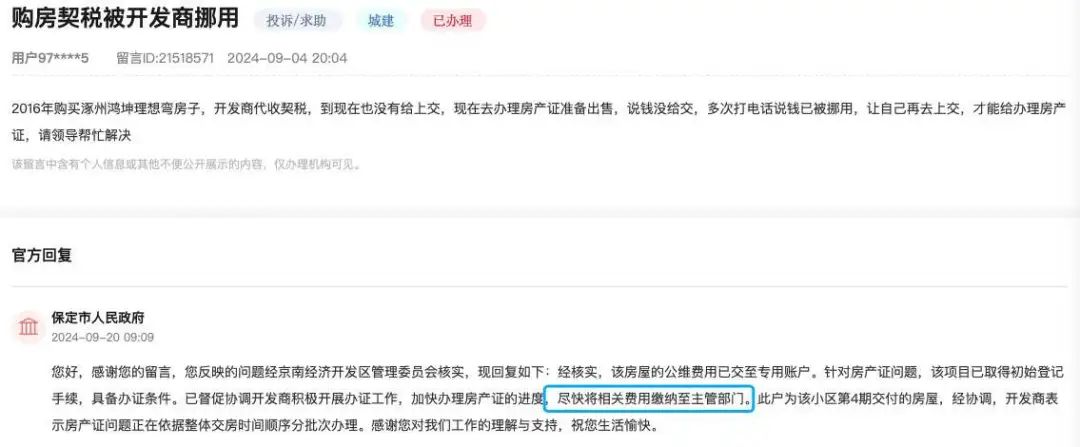Click the username 用户97****5
Viewport: 1080px width, 447px height.
[x=50, y=58]
